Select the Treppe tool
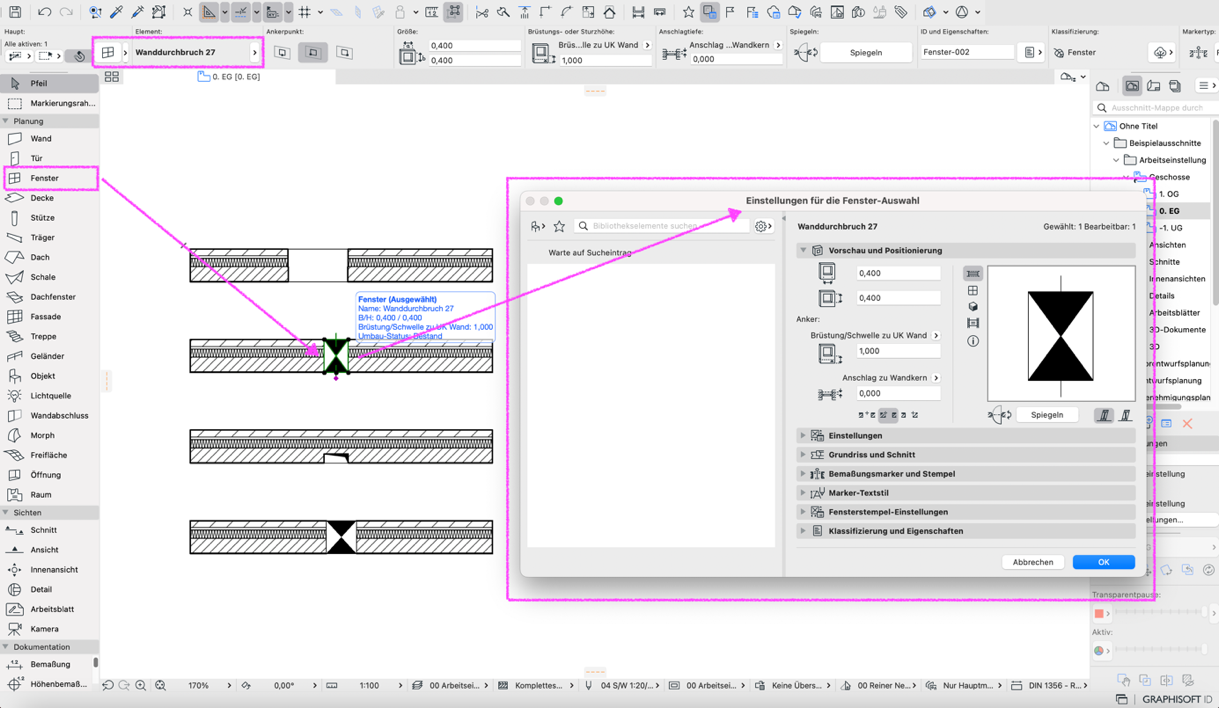 tap(49, 336)
